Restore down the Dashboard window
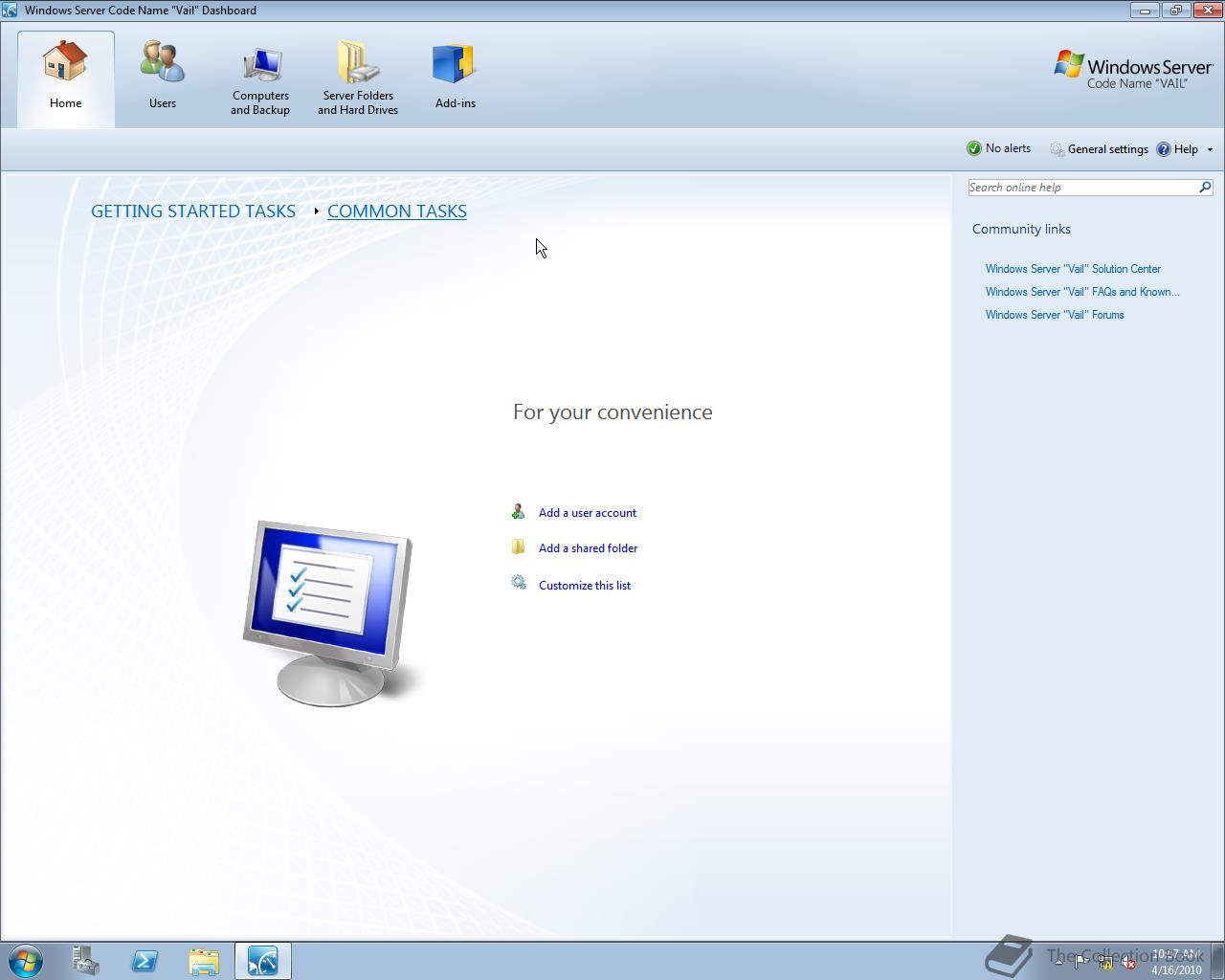The image size is (1225, 980). pyautogui.click(x=1176, y=11)
